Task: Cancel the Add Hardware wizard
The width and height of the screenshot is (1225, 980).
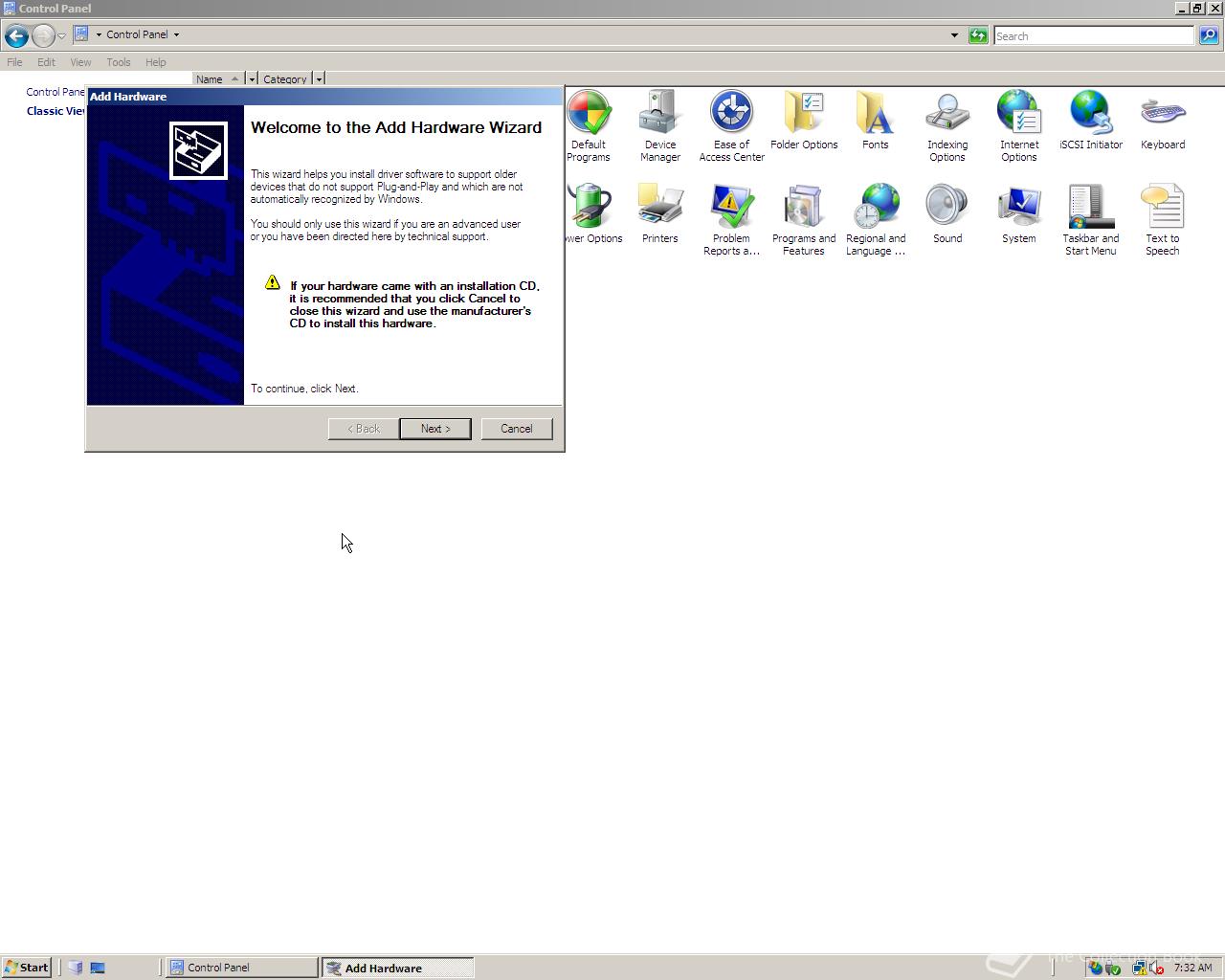Action: (517, 429)
